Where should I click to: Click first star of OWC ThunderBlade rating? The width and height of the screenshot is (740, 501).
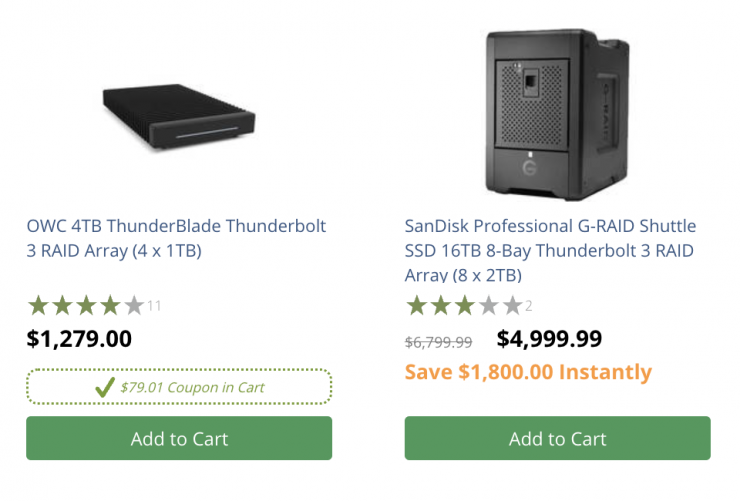coord(38,305)
